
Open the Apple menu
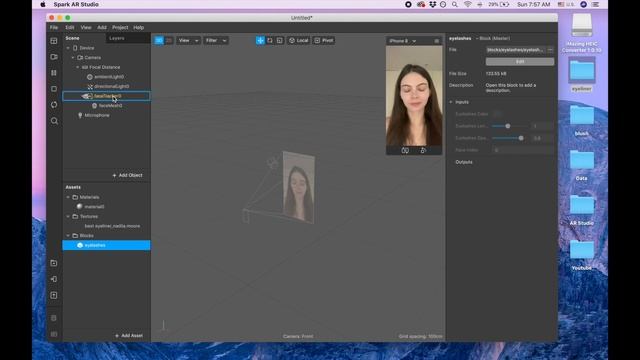coord(43,4)
